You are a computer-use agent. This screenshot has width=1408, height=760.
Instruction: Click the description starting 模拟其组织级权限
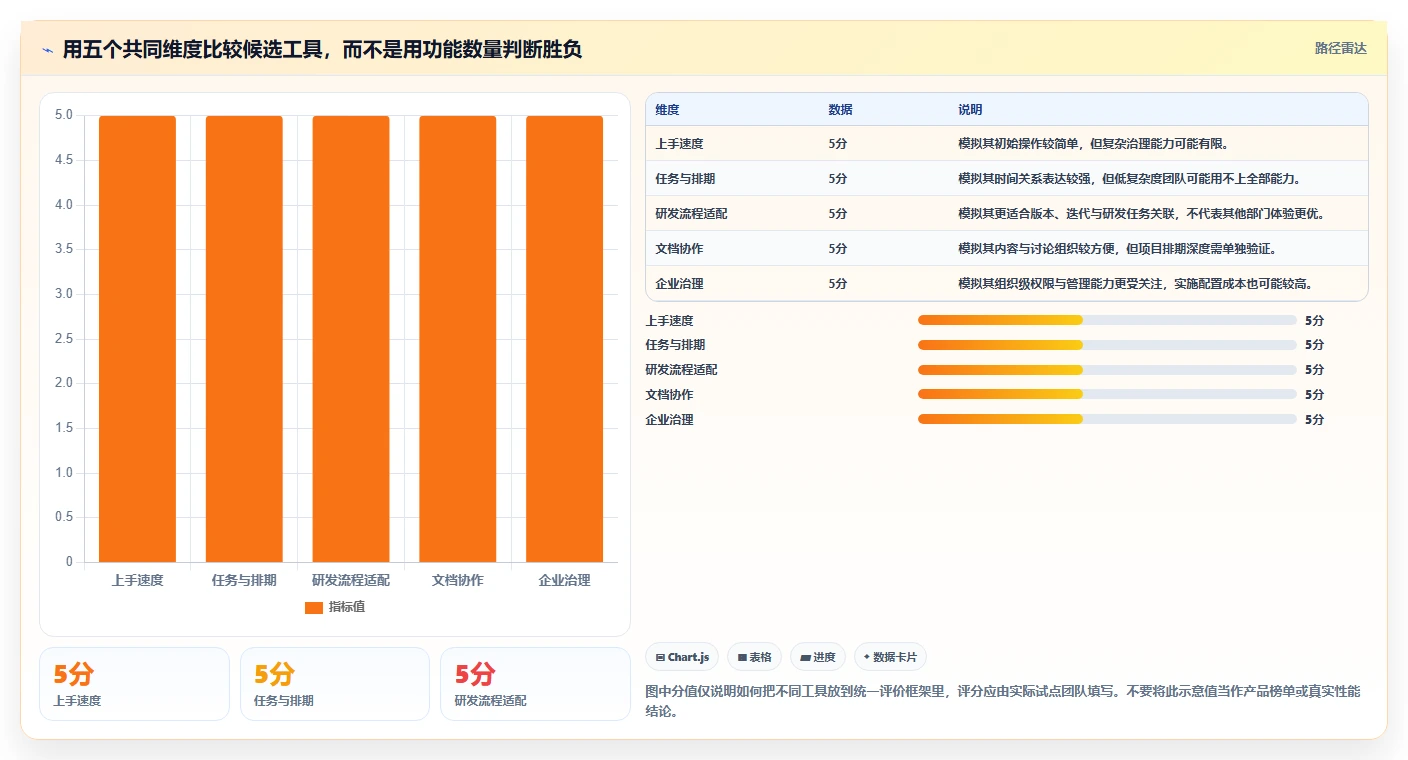pyautogui.click(x=1135, y=284)
